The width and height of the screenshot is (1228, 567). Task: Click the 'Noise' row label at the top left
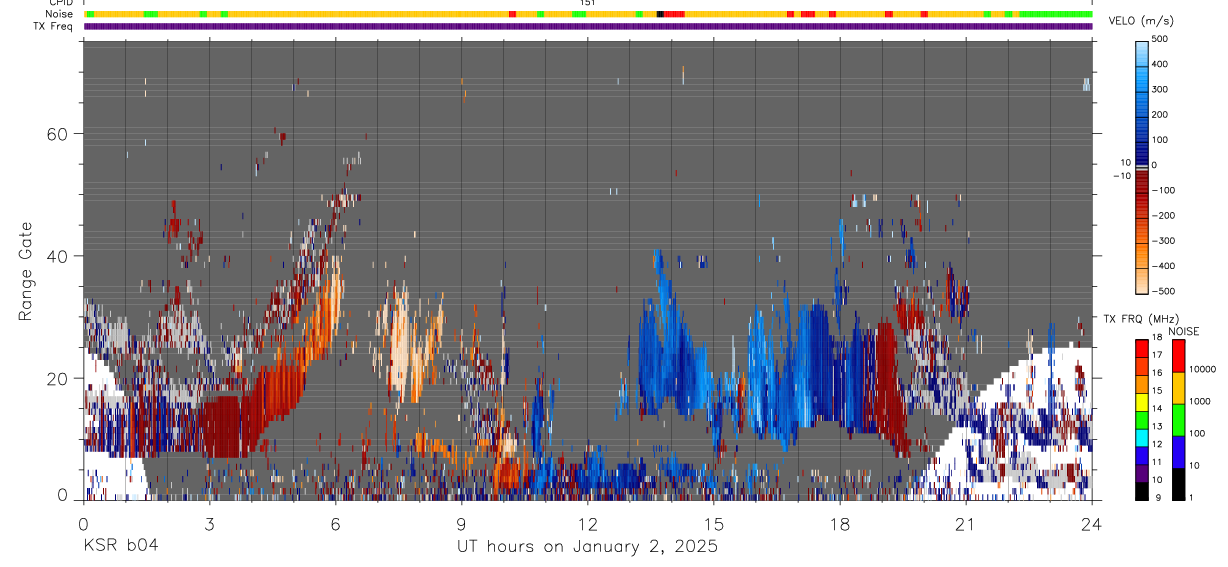[61, 14]
